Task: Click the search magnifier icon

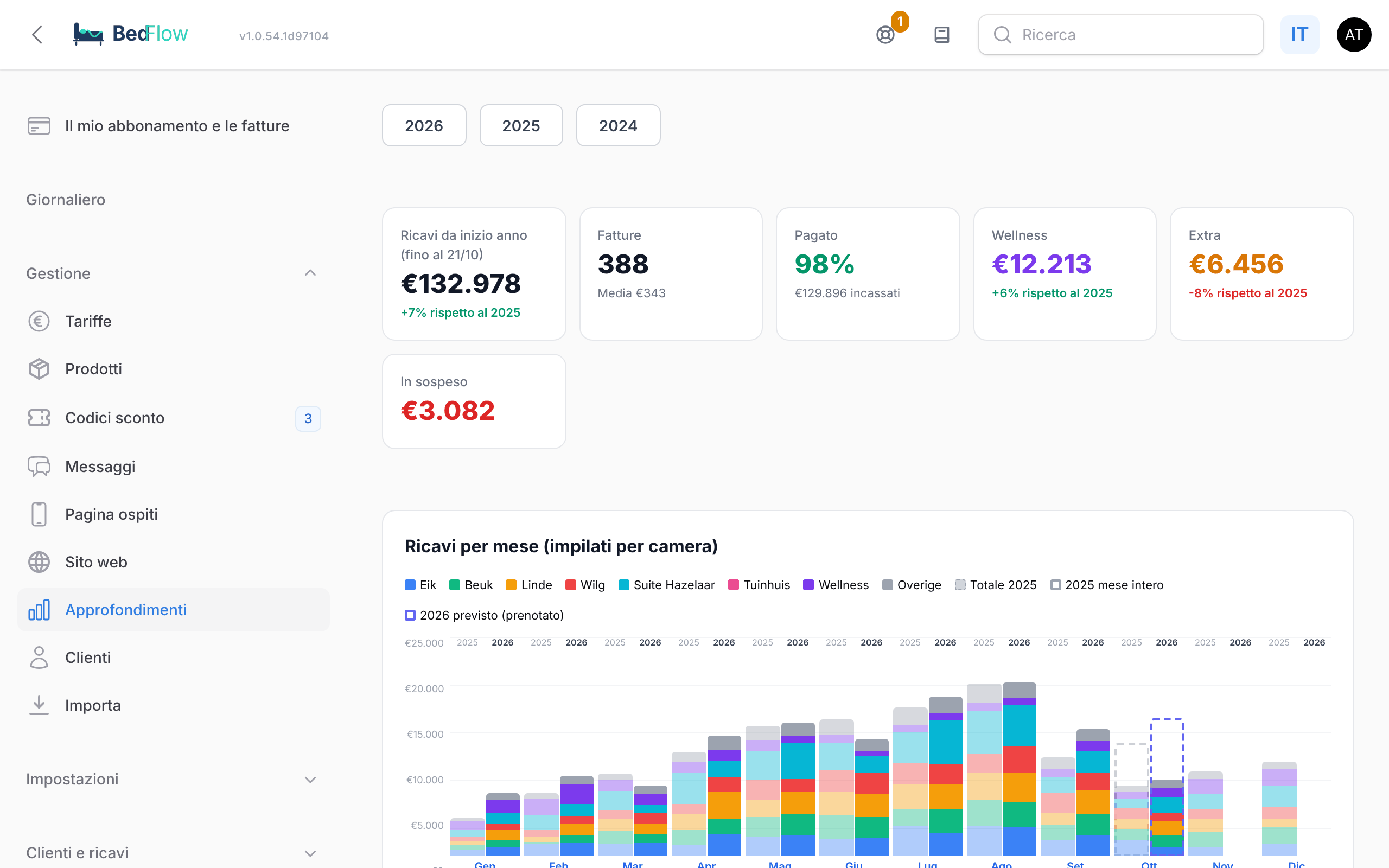Action: (x=1002, y=35)
